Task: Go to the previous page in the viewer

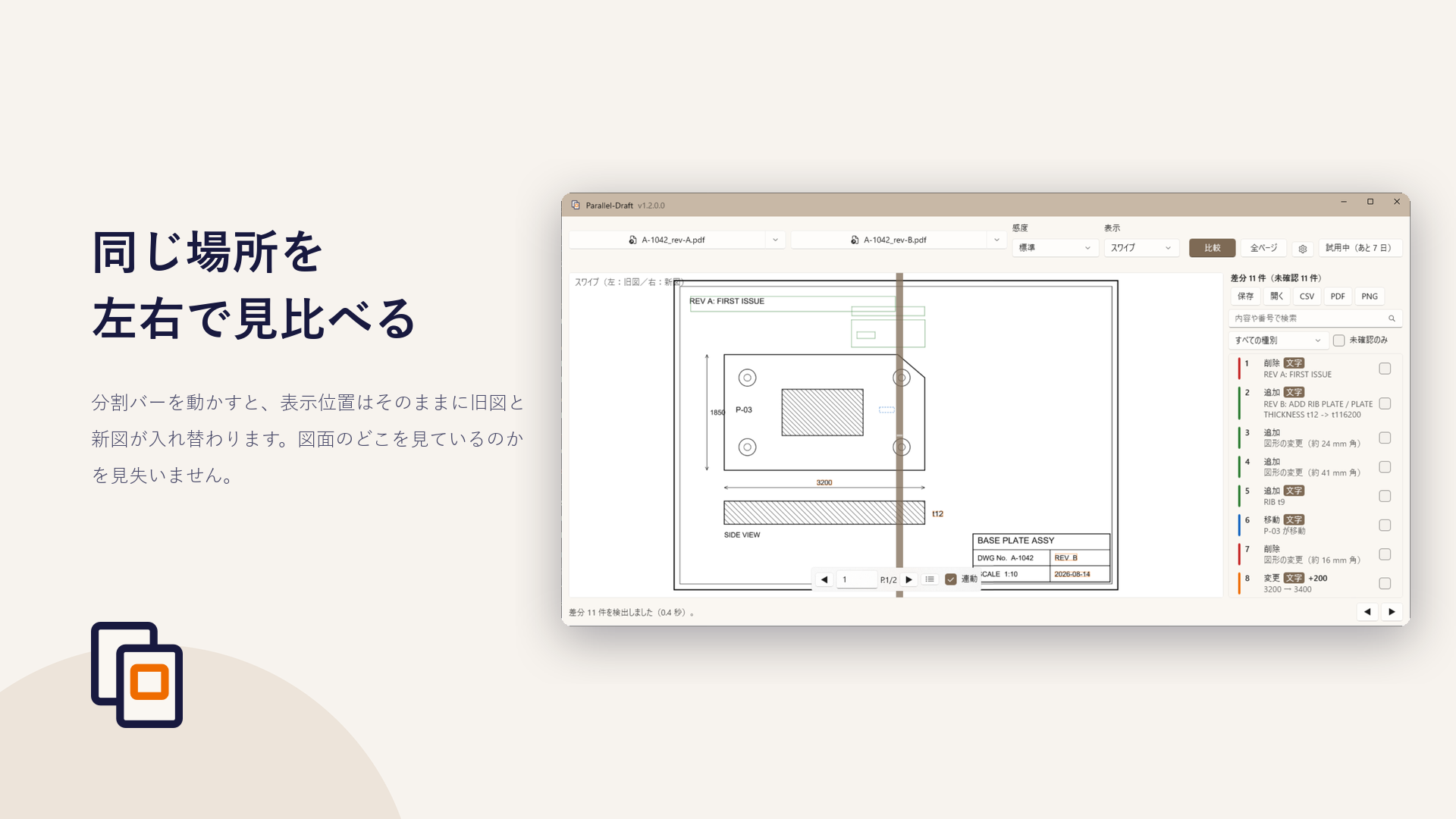Action: 824,579
